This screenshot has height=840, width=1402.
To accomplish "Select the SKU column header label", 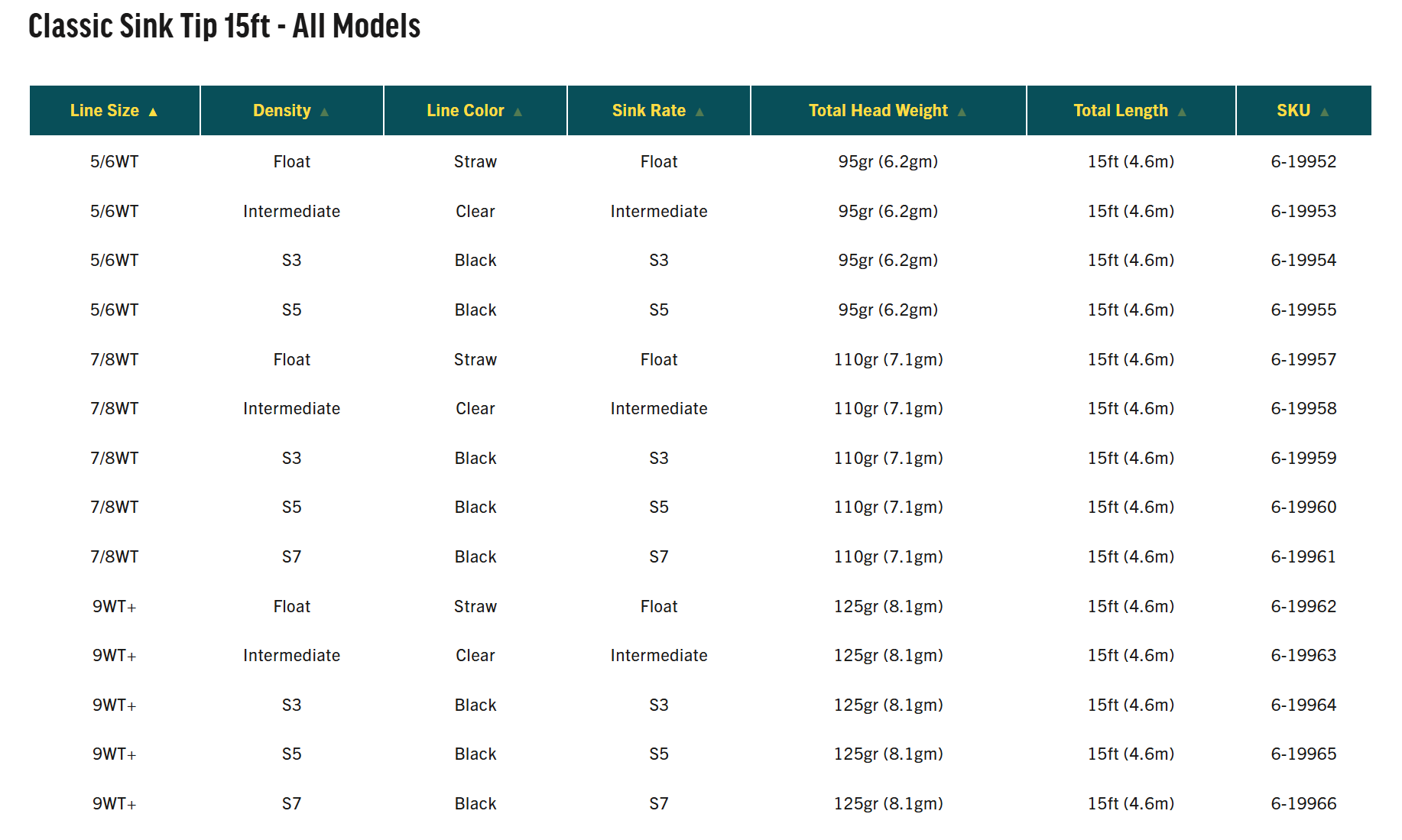I will (x=1293, y=111).
